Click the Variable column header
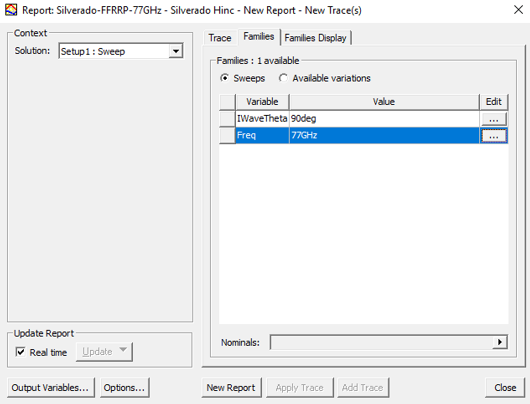 tap(262, 102)
